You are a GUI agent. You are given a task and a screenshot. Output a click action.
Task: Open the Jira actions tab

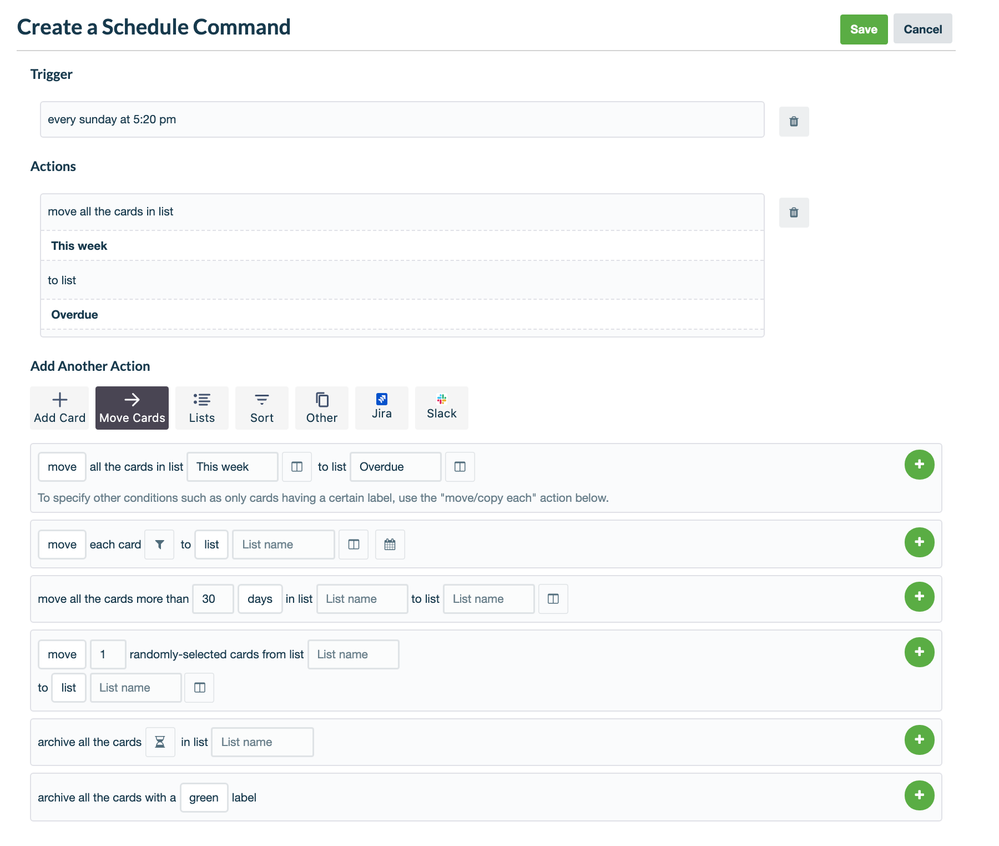pyautogui.click(x=382, y=408)
